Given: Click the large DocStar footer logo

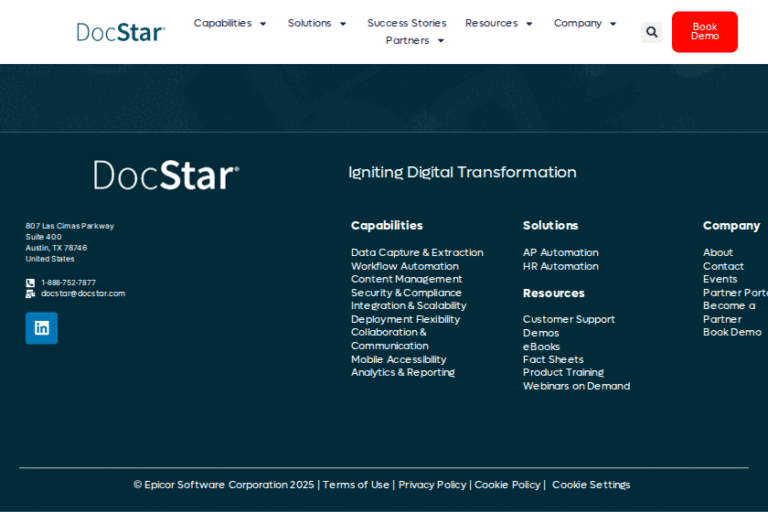Looking at the screenshot, I should click(x=166, y=175).
